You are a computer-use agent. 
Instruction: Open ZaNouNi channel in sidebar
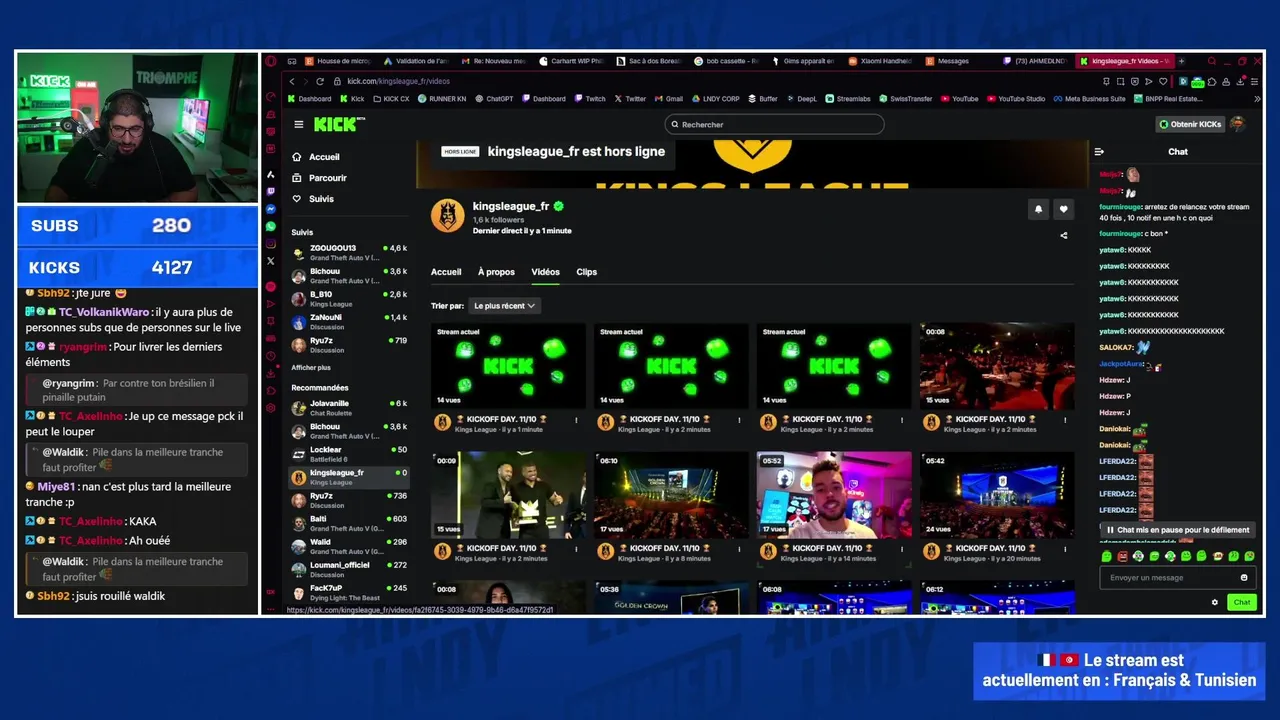coord(349,322)
